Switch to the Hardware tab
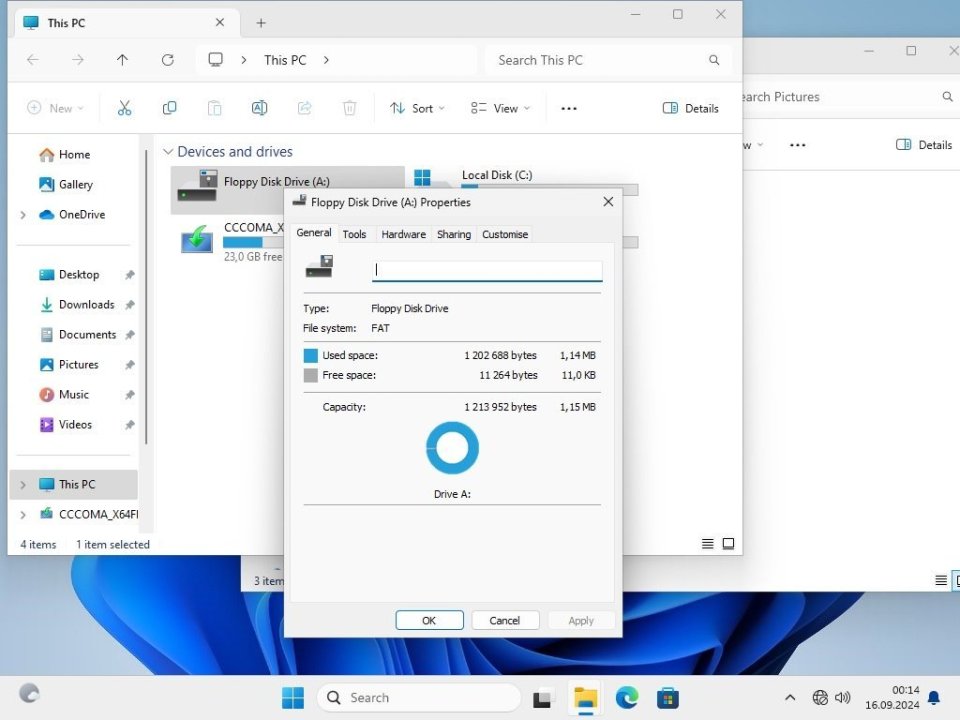The width and height of the screenshot is (960, 720). [403, 234]
